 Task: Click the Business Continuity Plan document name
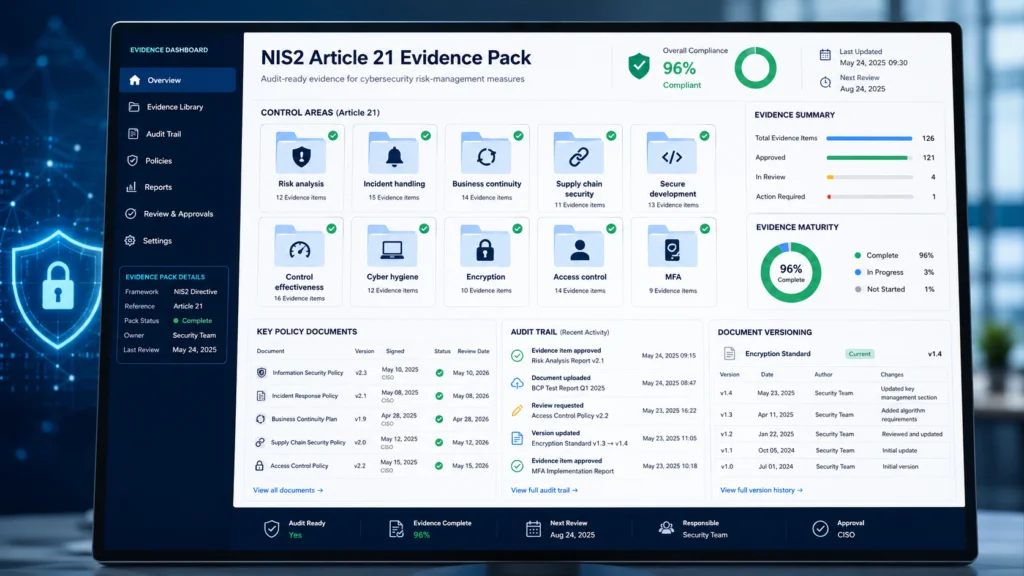point(304,419)
